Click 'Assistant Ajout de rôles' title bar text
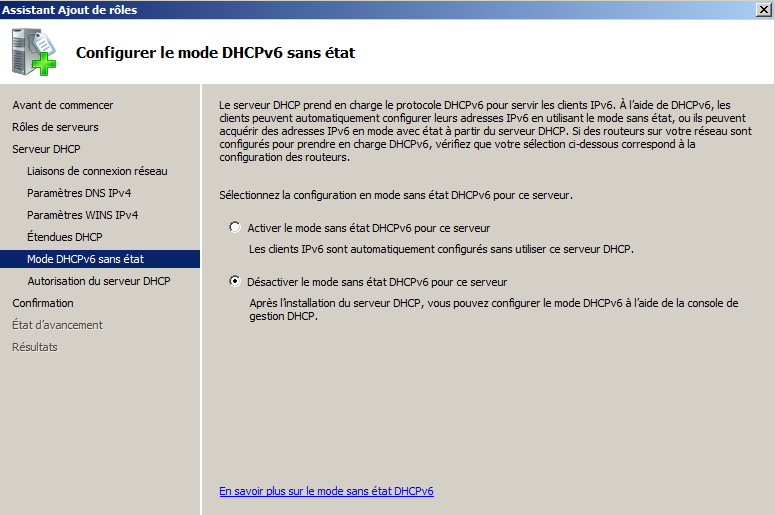Screen dimensions: 775x515 70,10
